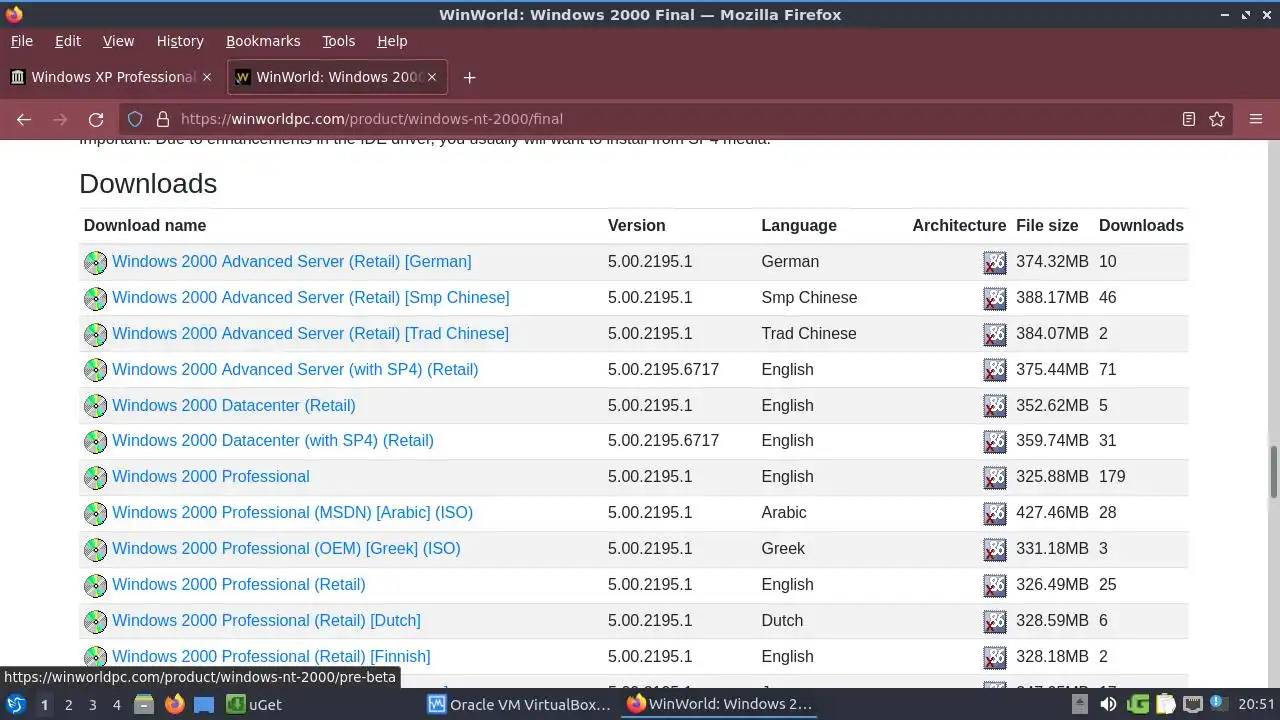
Task: Switch to the Windows XP Professional tab
Action: 112,77
